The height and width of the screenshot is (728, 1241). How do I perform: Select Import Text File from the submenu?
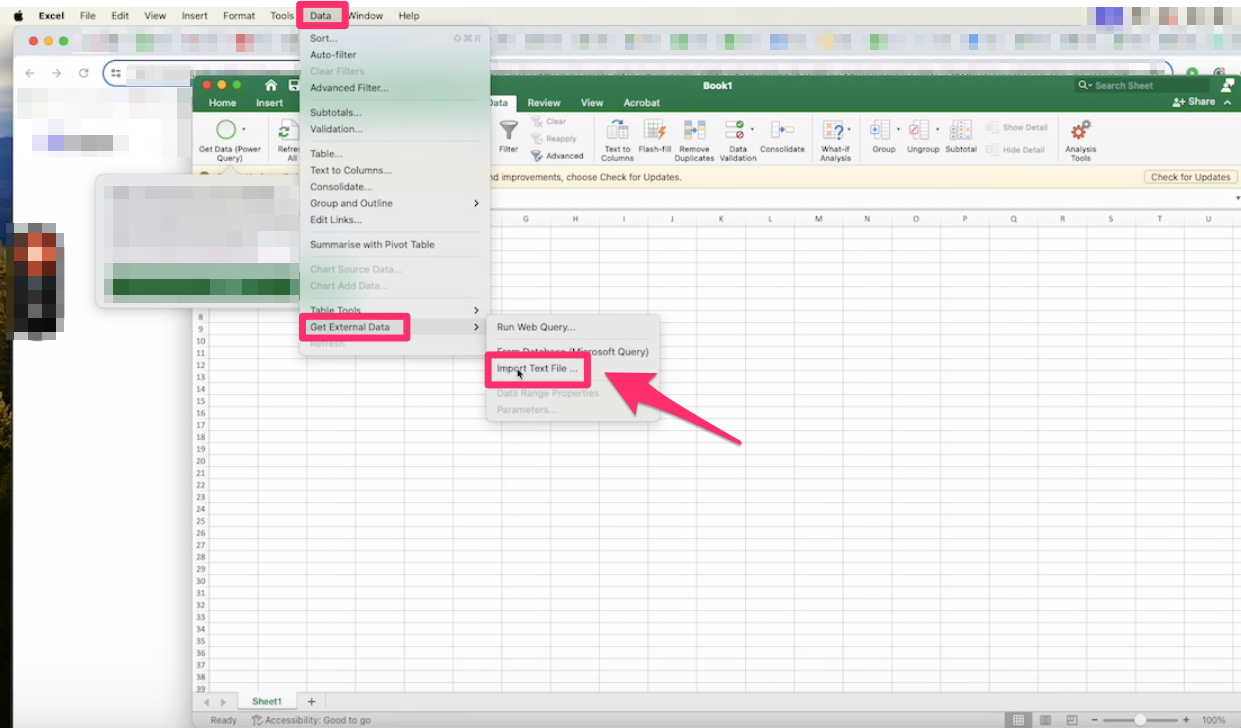tap(537, 369)
